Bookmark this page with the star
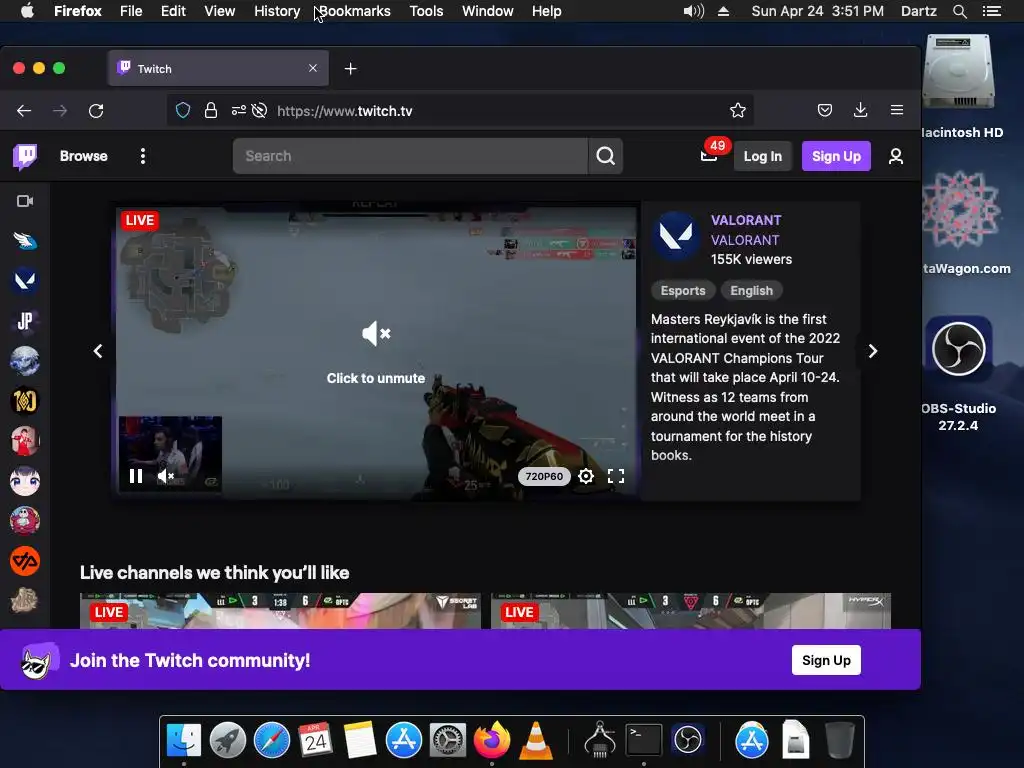Viewport: 1024px width, 768px height. [738, 110]
